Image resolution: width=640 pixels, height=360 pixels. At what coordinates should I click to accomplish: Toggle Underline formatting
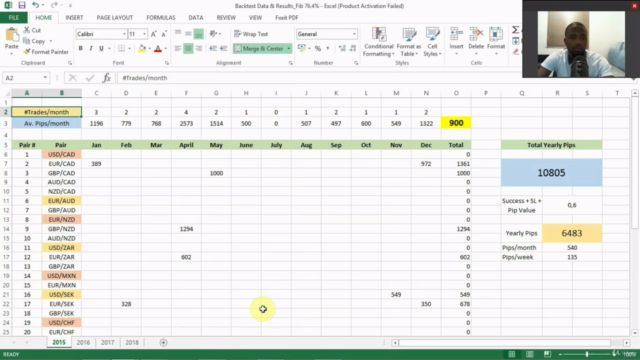tap(101, 49)
